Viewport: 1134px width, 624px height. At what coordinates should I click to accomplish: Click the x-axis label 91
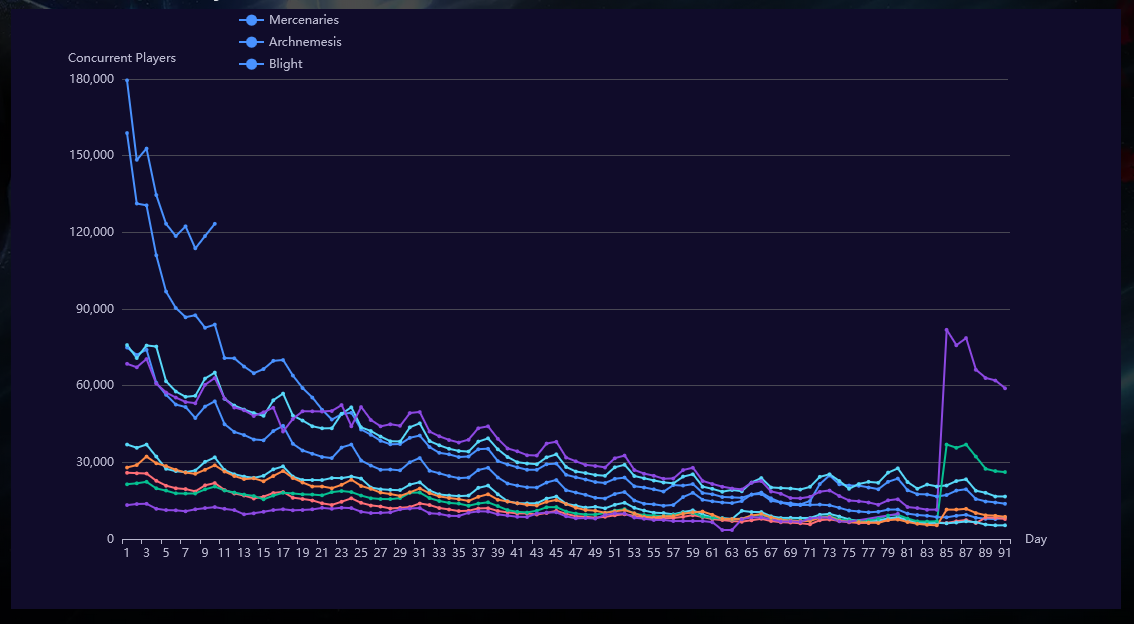[1005, 553]
